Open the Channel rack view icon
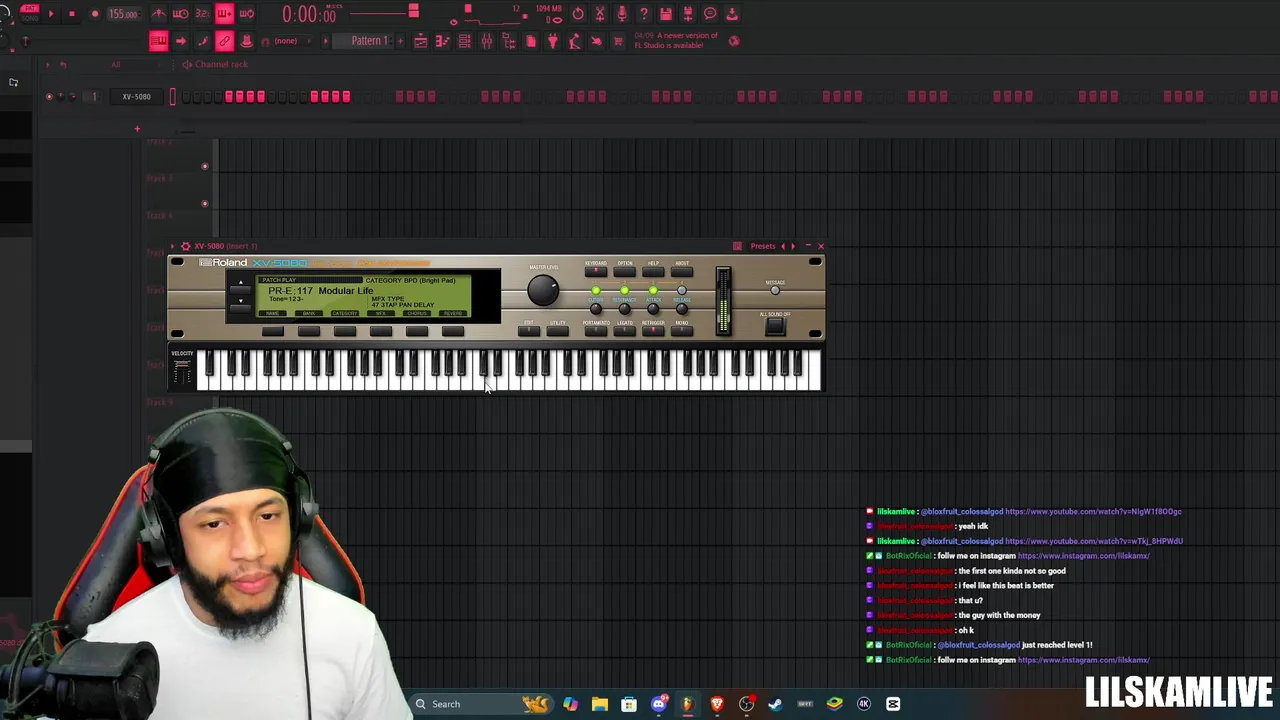 tap(464, 41)
